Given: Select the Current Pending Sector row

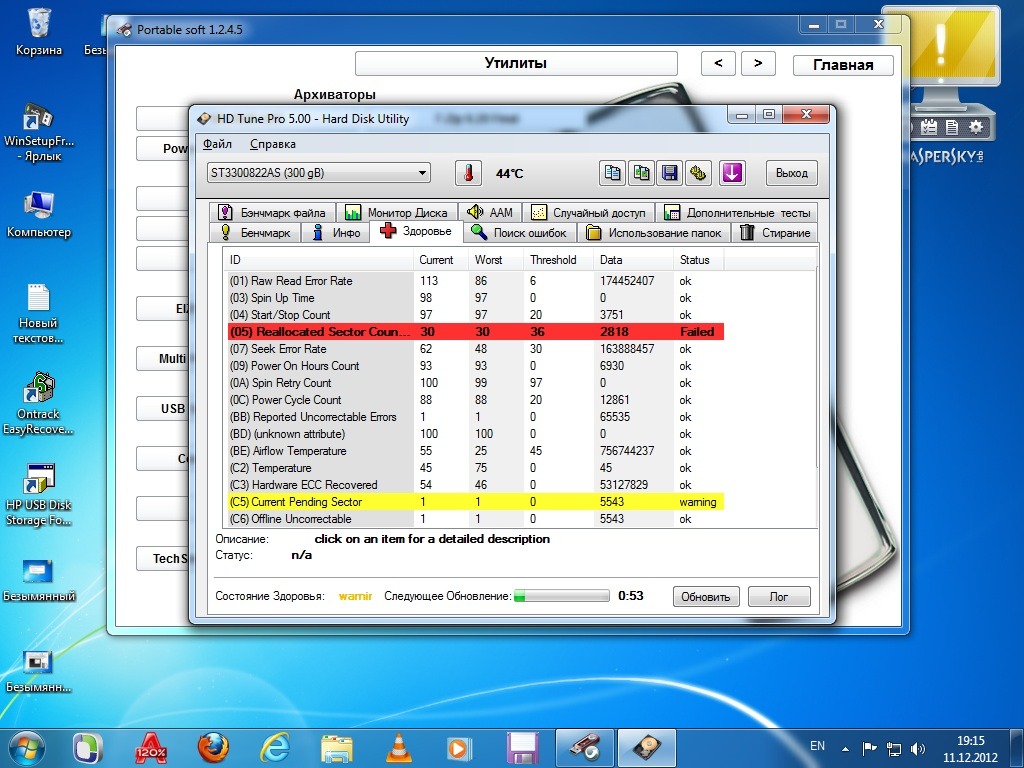Looking at the screenshot, I should coord(475,502).
